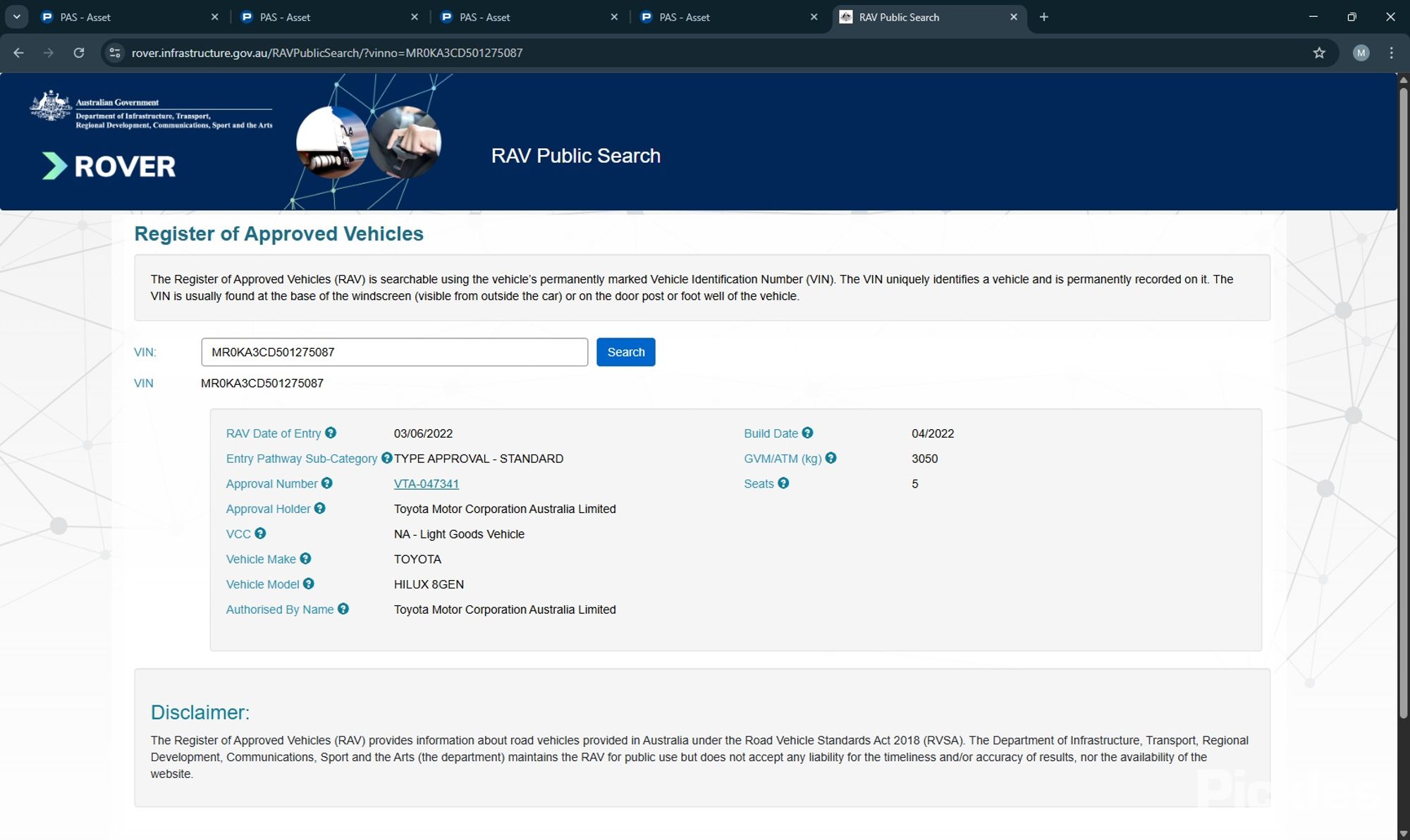Click the VCC help icon

(x=260, y=533)
